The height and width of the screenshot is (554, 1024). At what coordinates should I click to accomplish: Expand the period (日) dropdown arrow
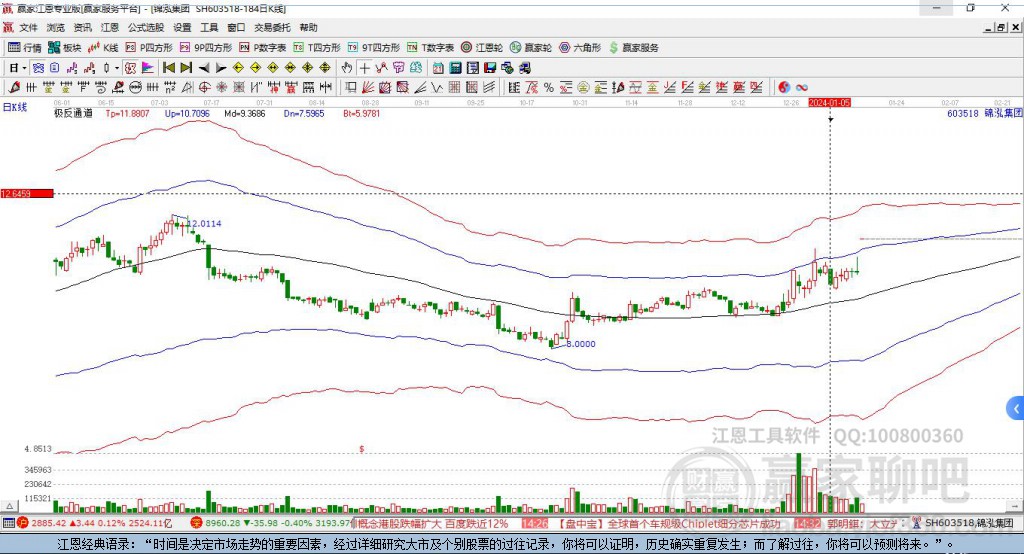24,68
